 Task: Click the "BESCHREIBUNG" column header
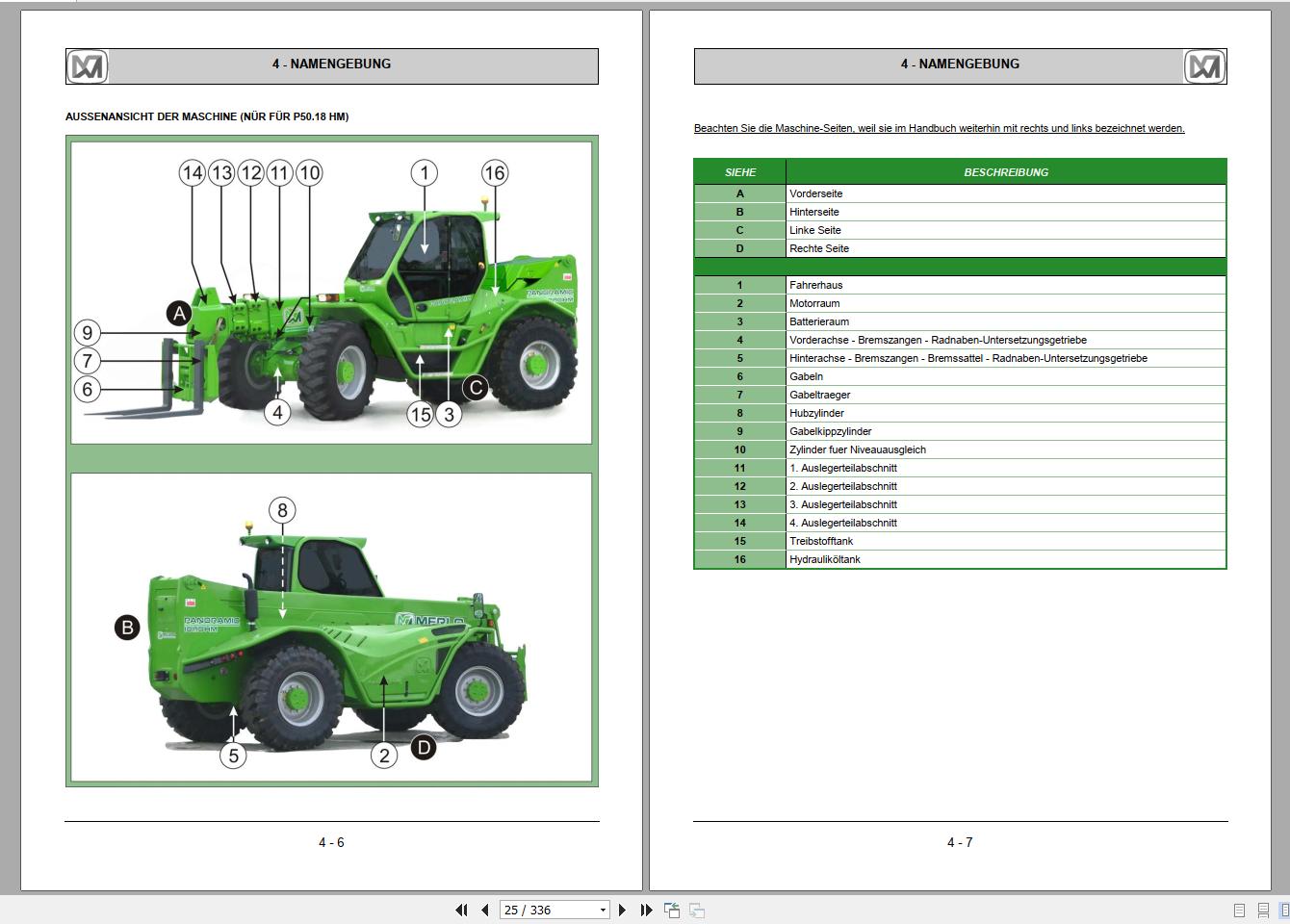pyautogui.click(x=1006, y=172)
